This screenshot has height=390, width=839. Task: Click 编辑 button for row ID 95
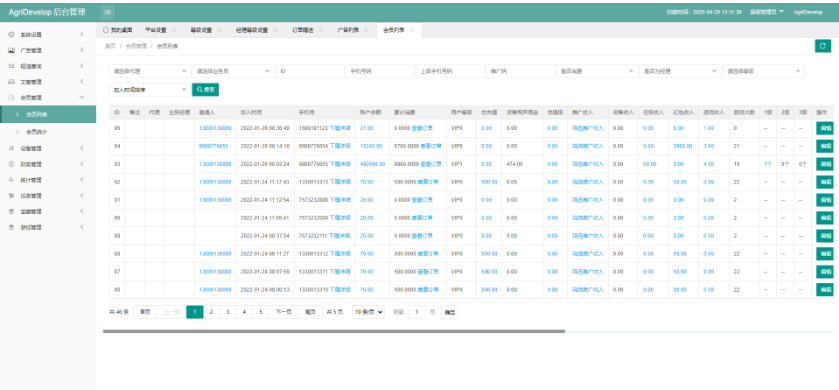(825, 128)
